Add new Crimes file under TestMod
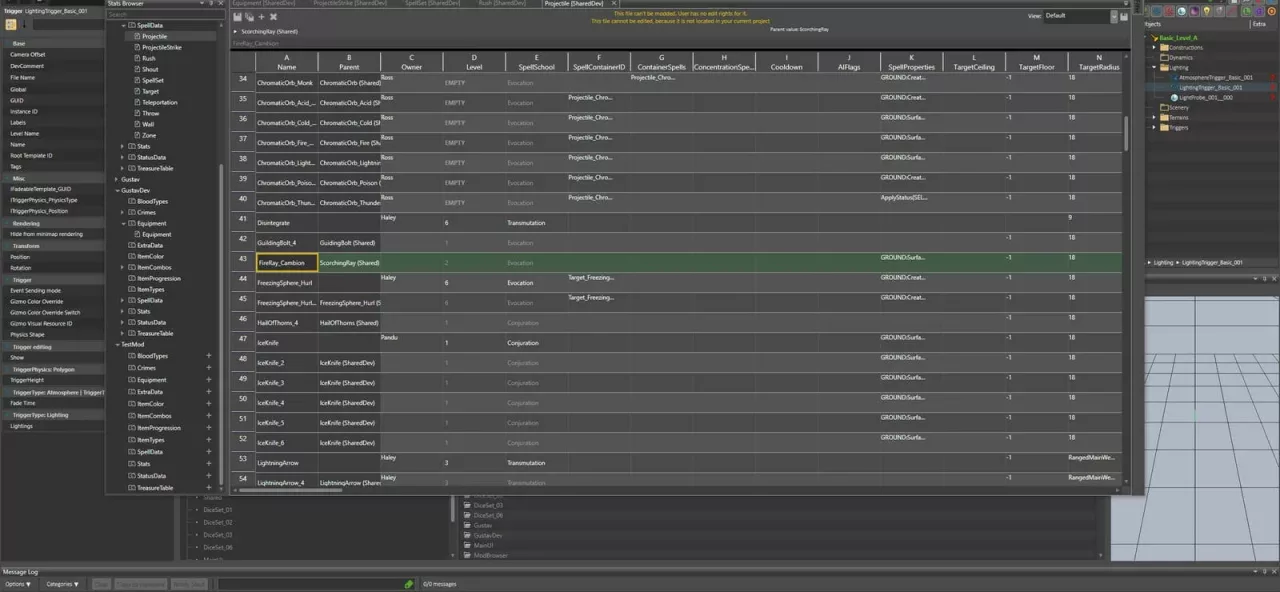This screenshot has height=592, width=1280. point(209,368)
